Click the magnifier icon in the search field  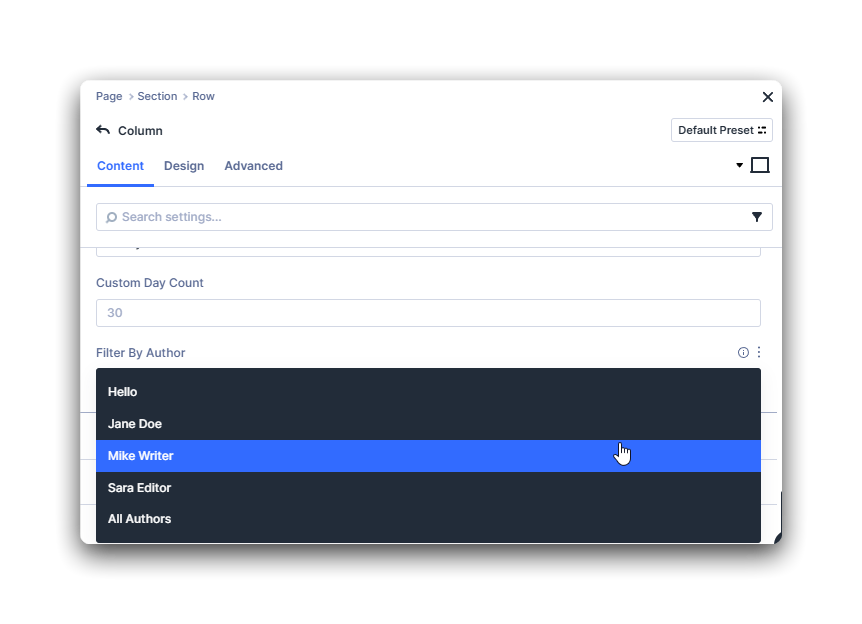pos(110,217)
